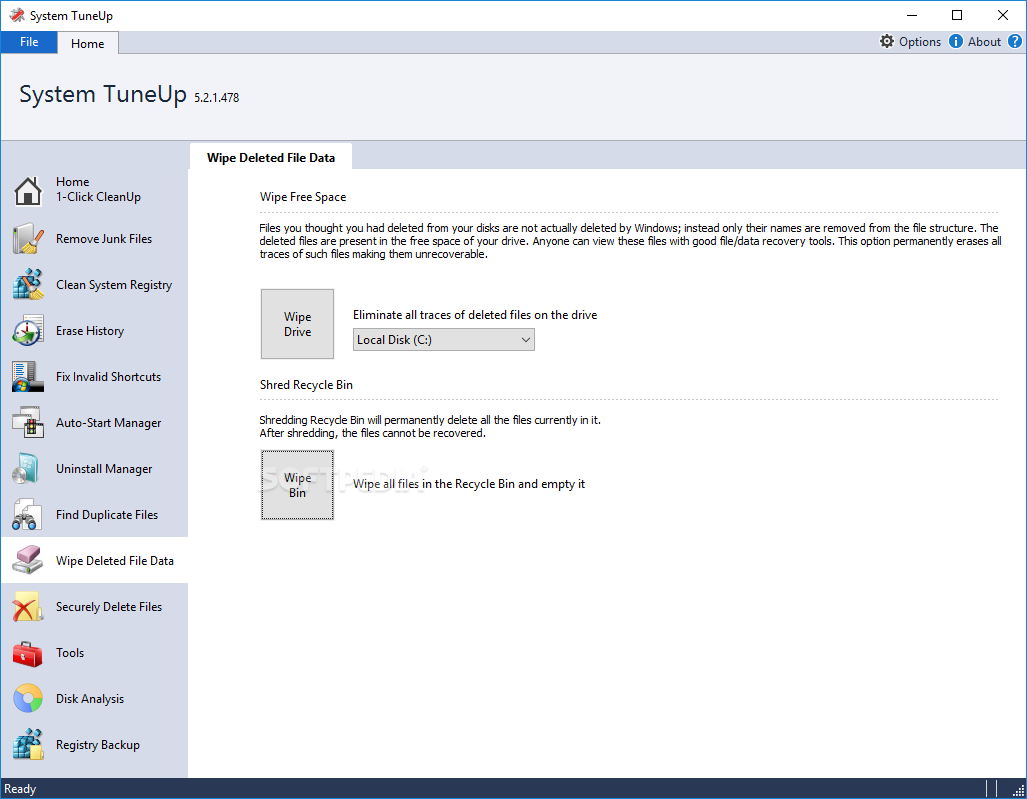
Task: Click the Find Duplicate Files binoculars icon
Action: pos(28,515)
